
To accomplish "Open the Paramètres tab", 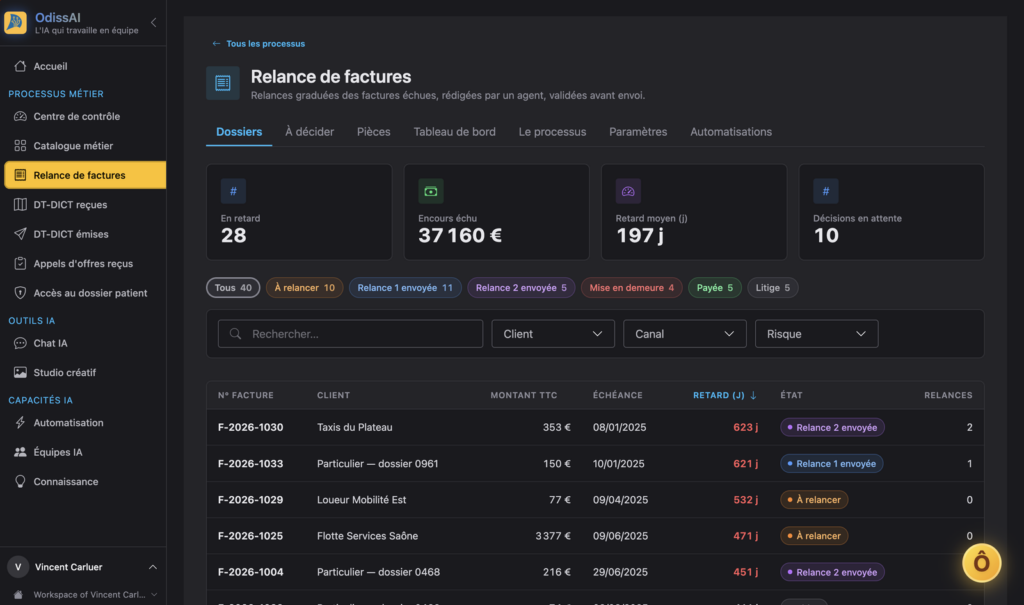I will (638, 132).
